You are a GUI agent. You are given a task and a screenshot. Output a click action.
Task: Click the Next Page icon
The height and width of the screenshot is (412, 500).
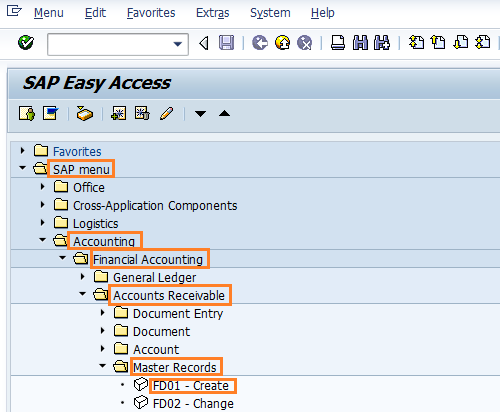point(461,43)
